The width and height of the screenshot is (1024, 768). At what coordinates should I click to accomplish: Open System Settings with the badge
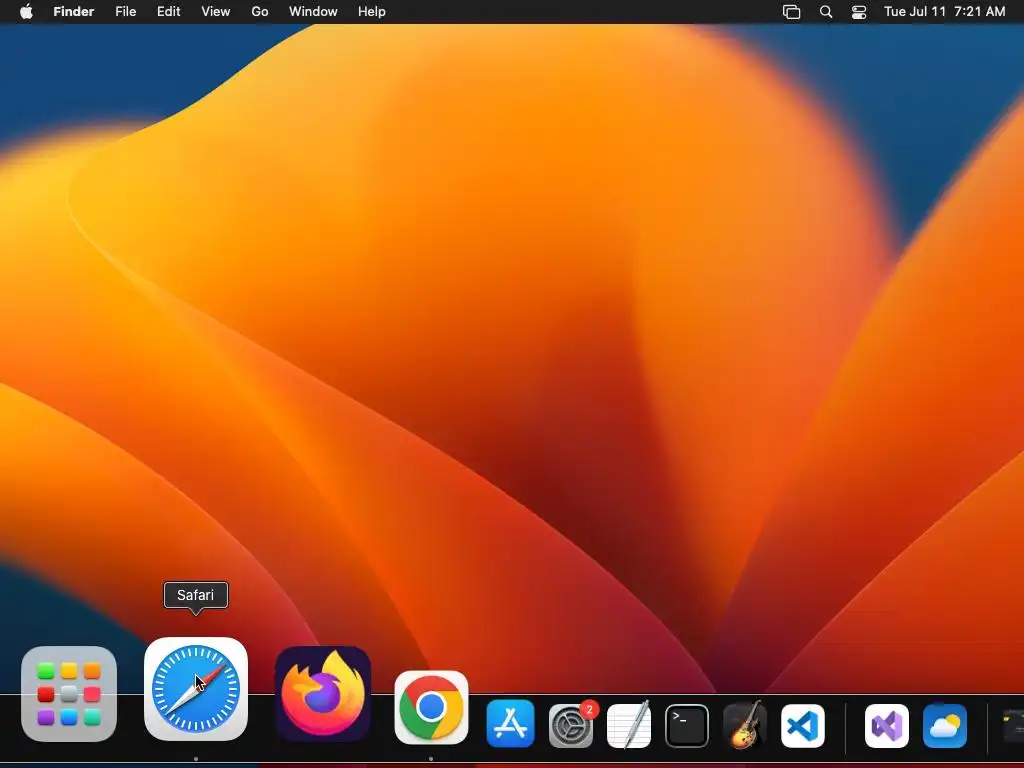coord(571,725)
